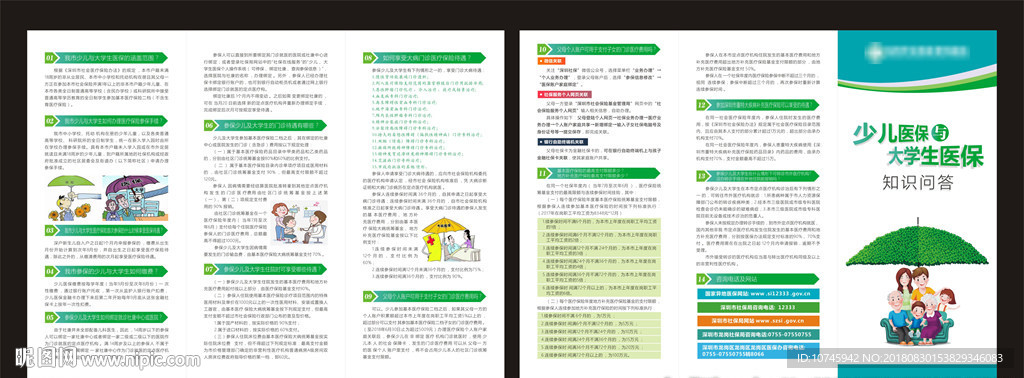Screen dimensions: 1024x378
Task: Click the 龙岗社保局咨询电话 0755-07550755 bar
Action: click(x=757, y=334)
